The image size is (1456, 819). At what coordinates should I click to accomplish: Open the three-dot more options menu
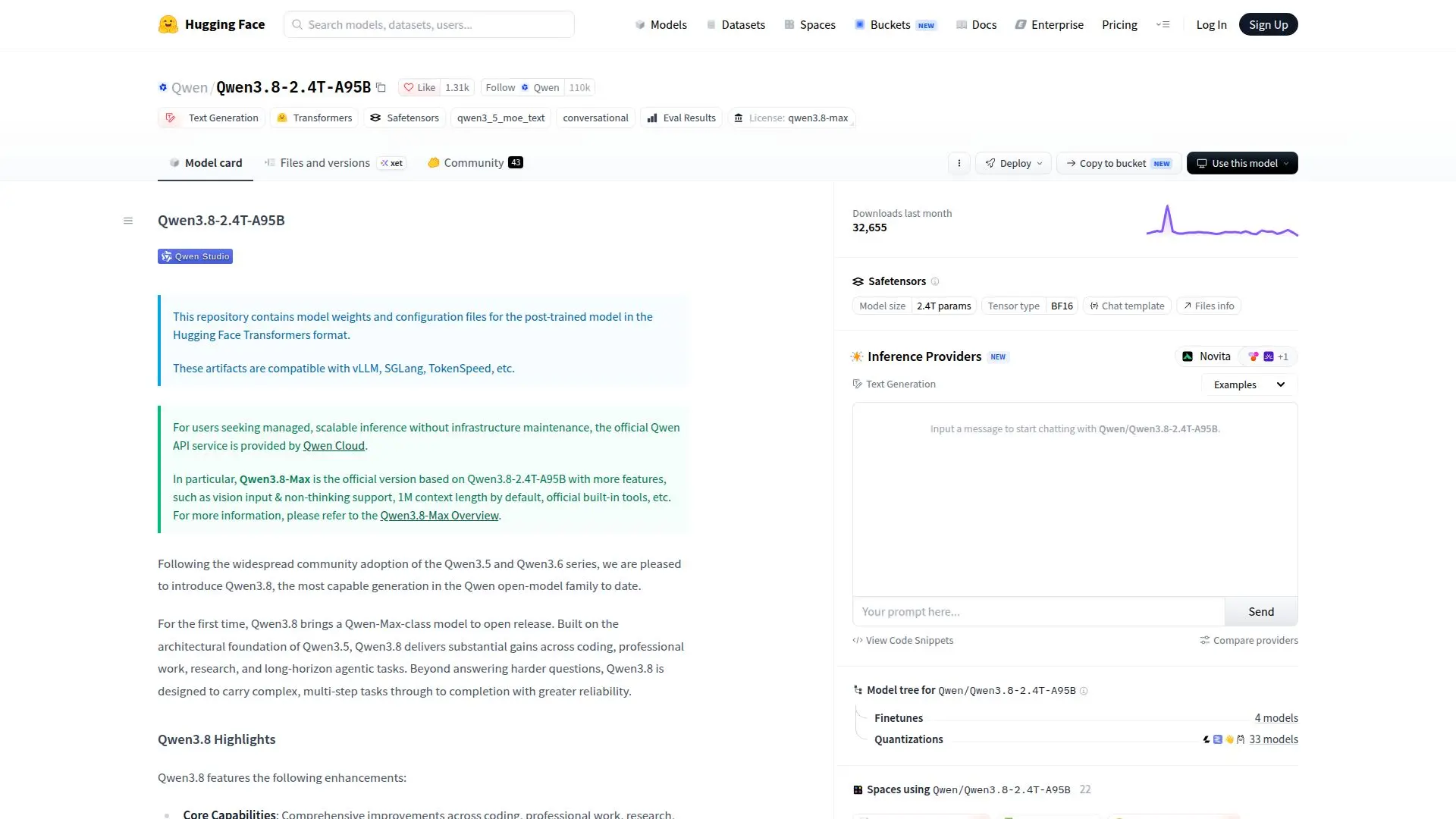click(x=959, y=163)
